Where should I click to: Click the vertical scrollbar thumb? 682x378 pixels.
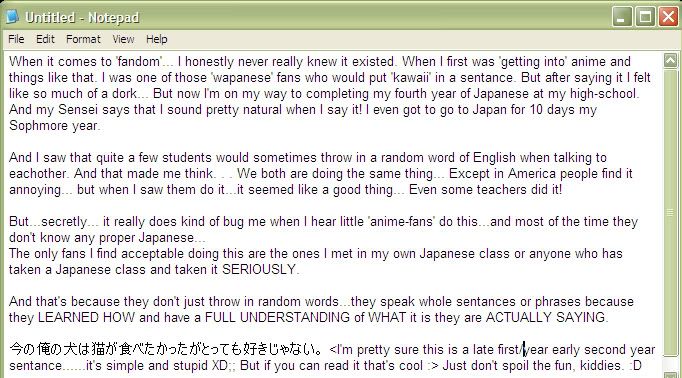tap(670, 212)
